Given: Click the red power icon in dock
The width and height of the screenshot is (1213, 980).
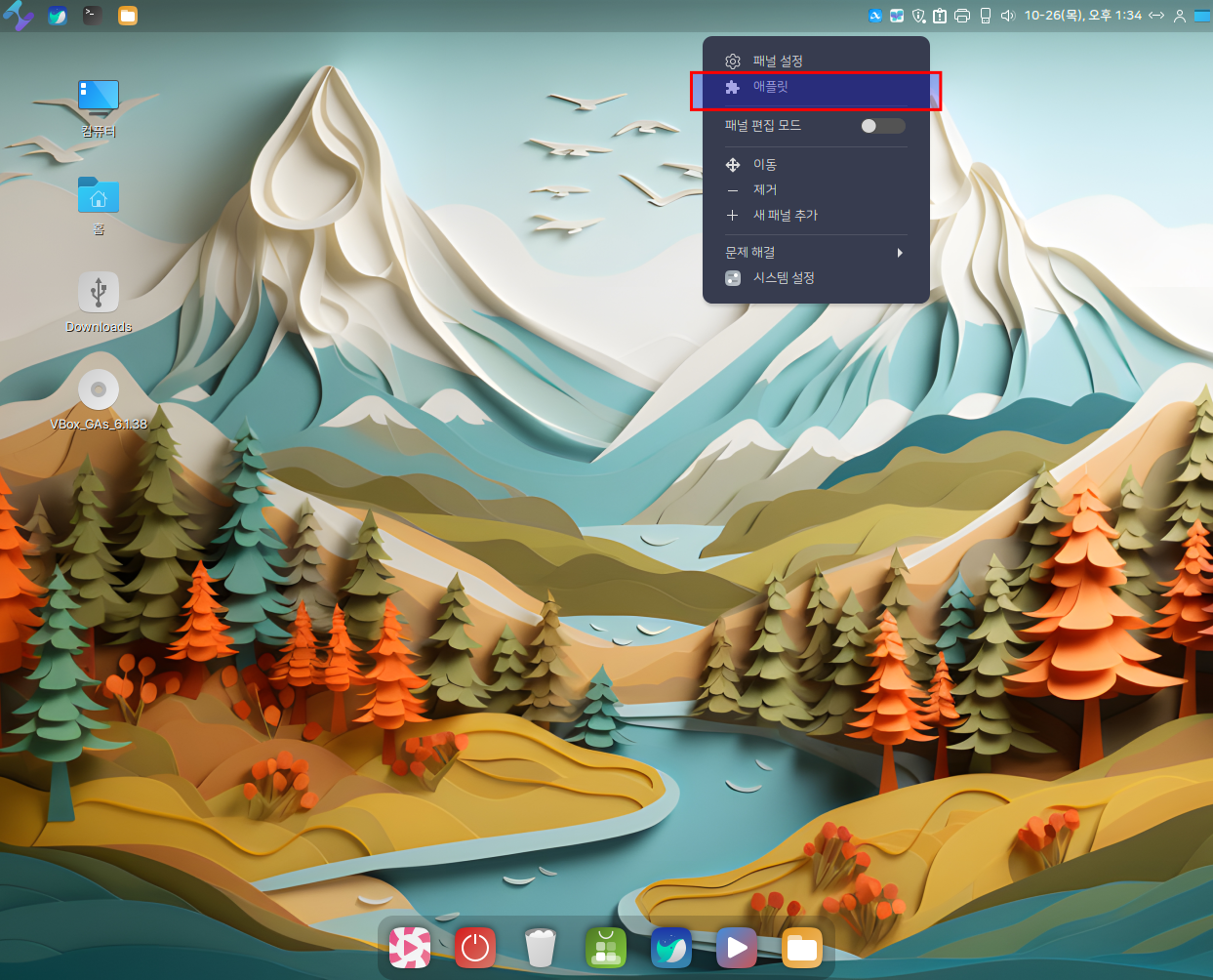Looking at the screenshot, I should click(475, 947).
